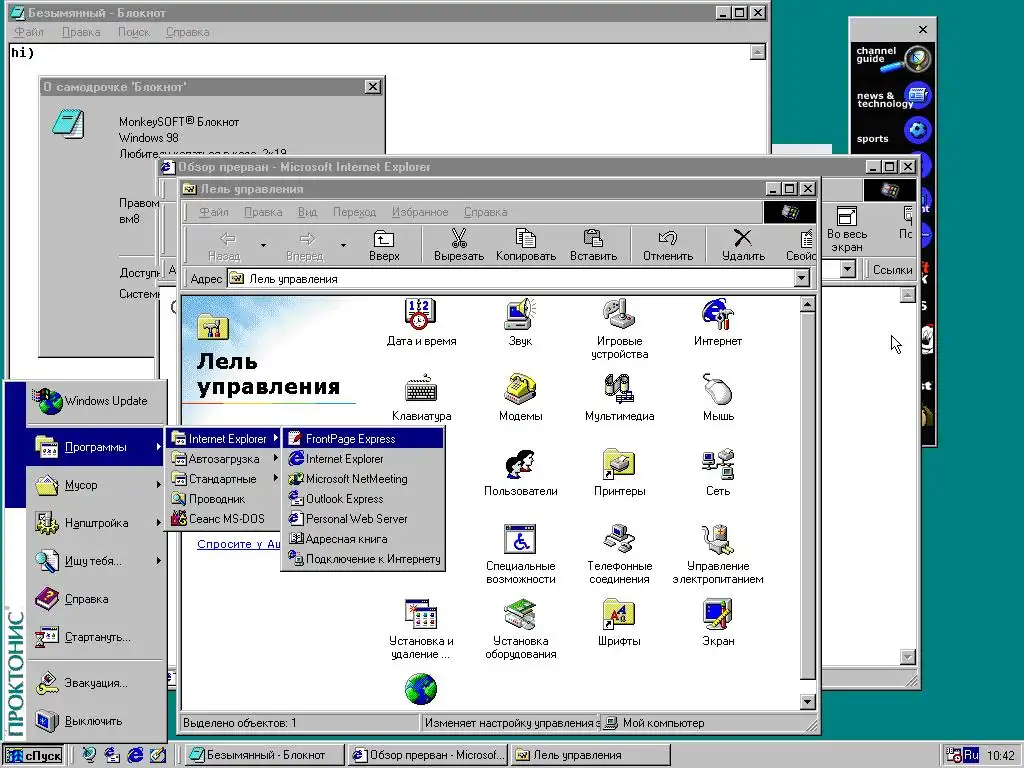Expand the Стандартные submenu
This screenshot has width=1024, height=768.
point(224,479)
